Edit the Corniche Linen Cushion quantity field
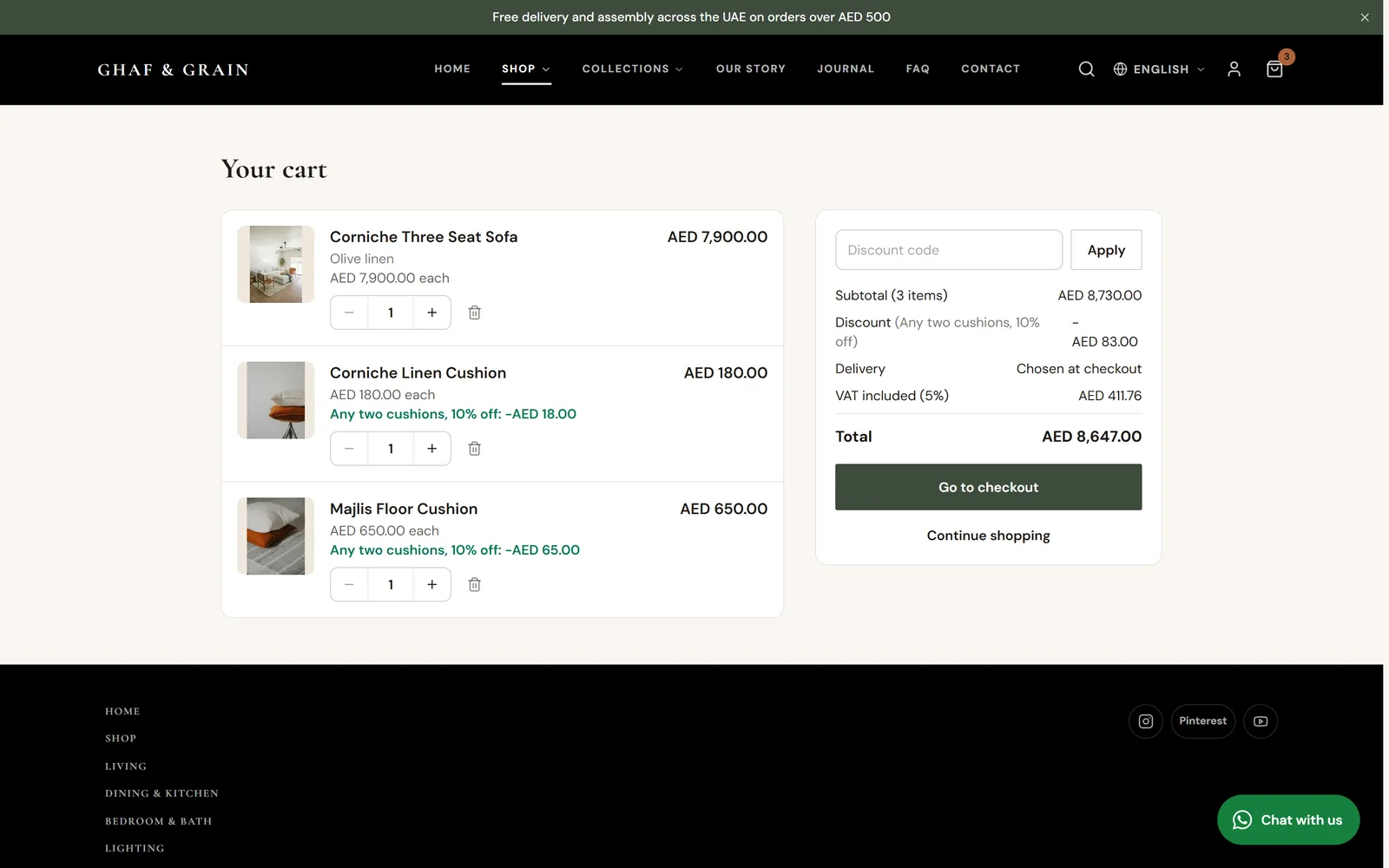This screenshot has height=868, width=1389. tap(391, 449)
